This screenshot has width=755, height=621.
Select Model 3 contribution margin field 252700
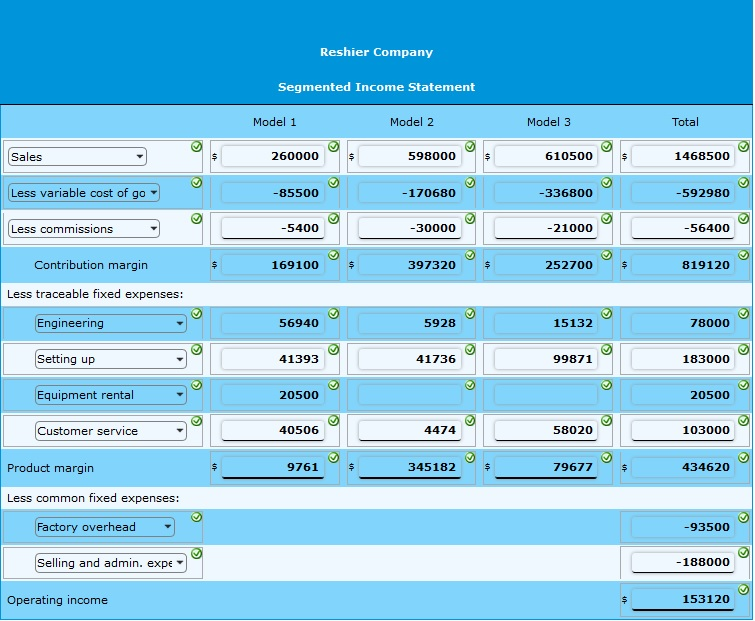pyautogui.click(x=546, y=265)
